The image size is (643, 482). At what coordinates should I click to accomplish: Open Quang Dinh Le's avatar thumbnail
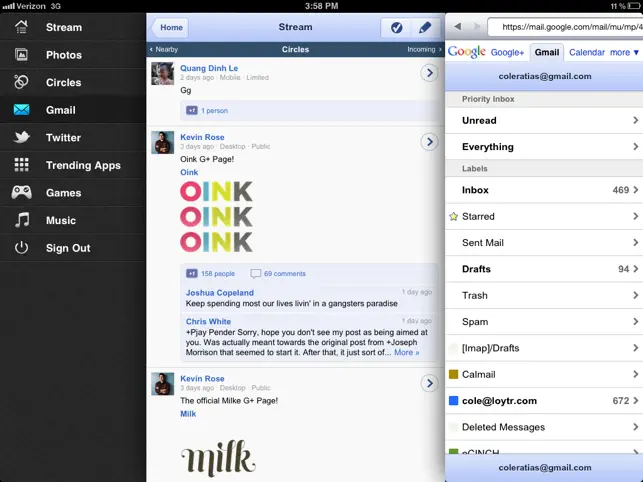click(x=162, y=73)
